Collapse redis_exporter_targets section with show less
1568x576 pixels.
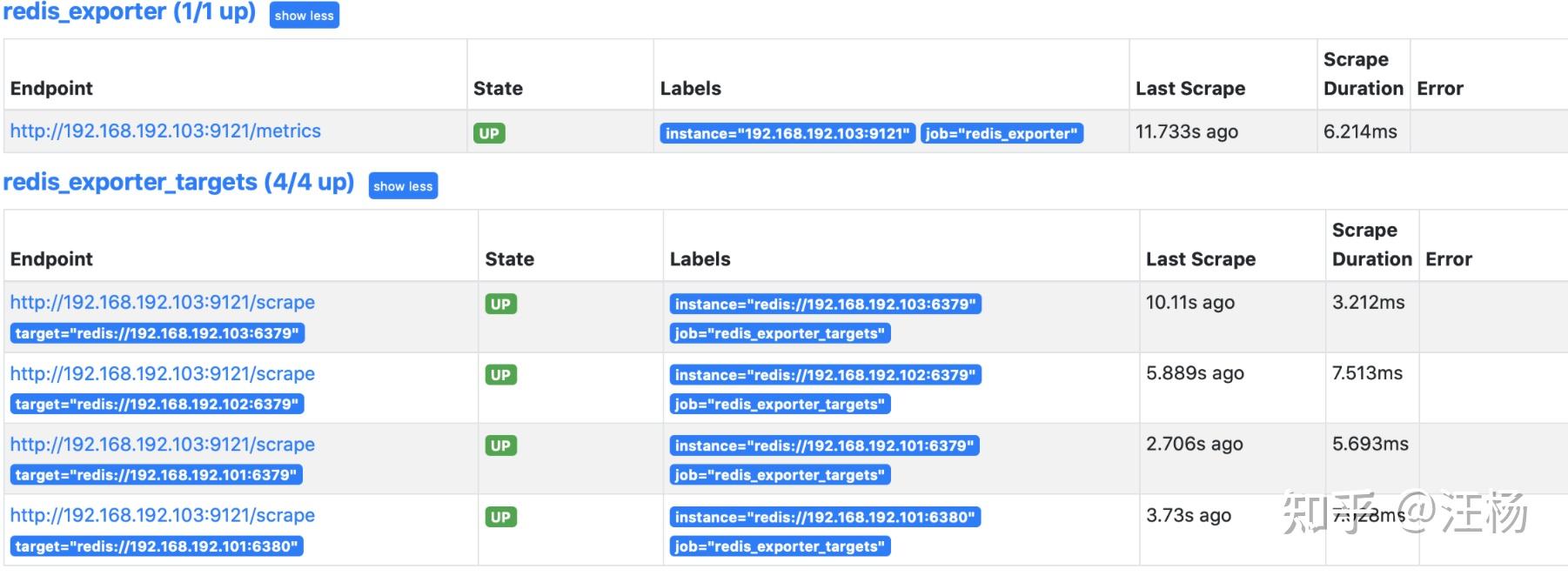[x=403, y=186]
